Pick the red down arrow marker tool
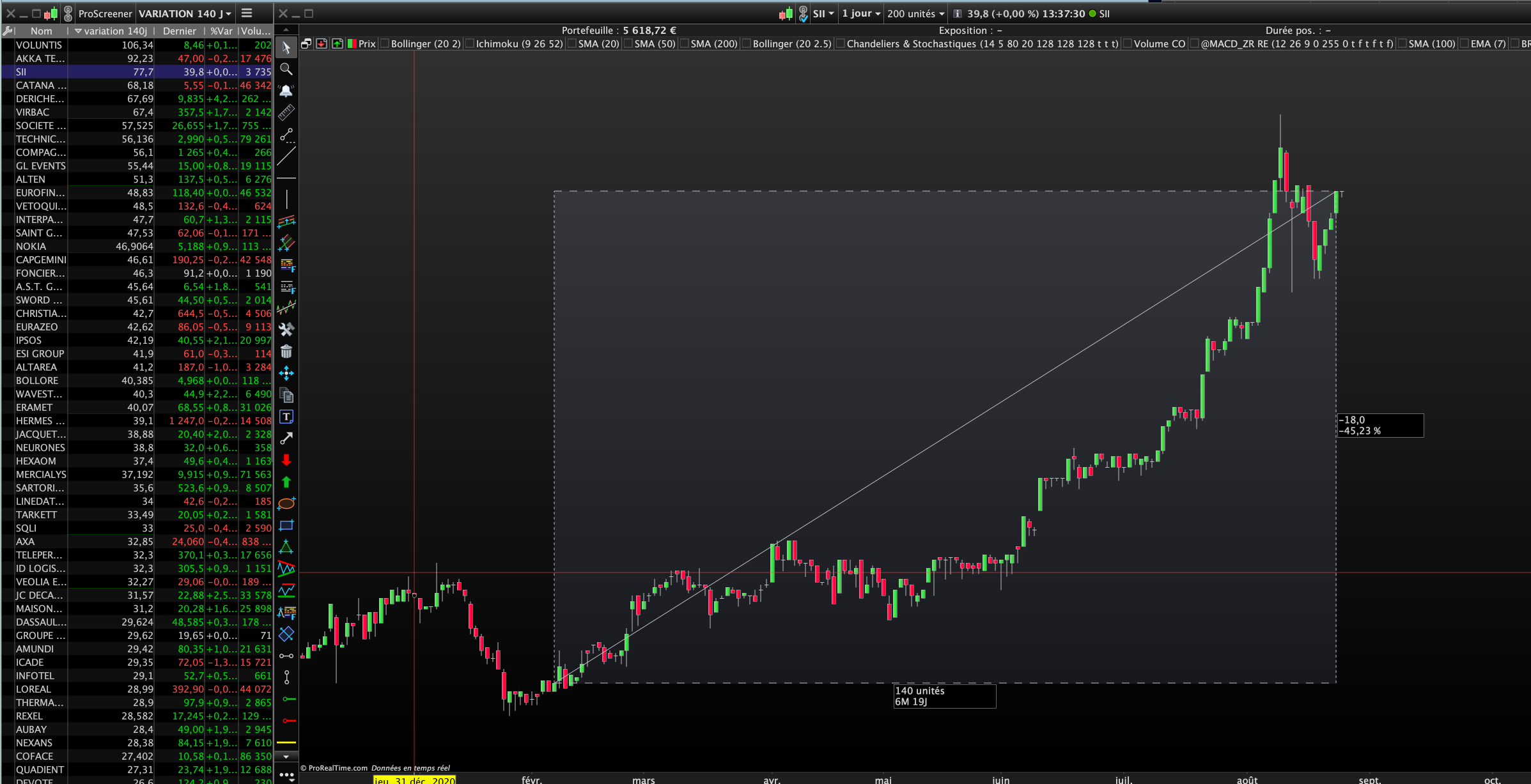The width and height of the screenshot is (1531, 784). tap(286, 461)
